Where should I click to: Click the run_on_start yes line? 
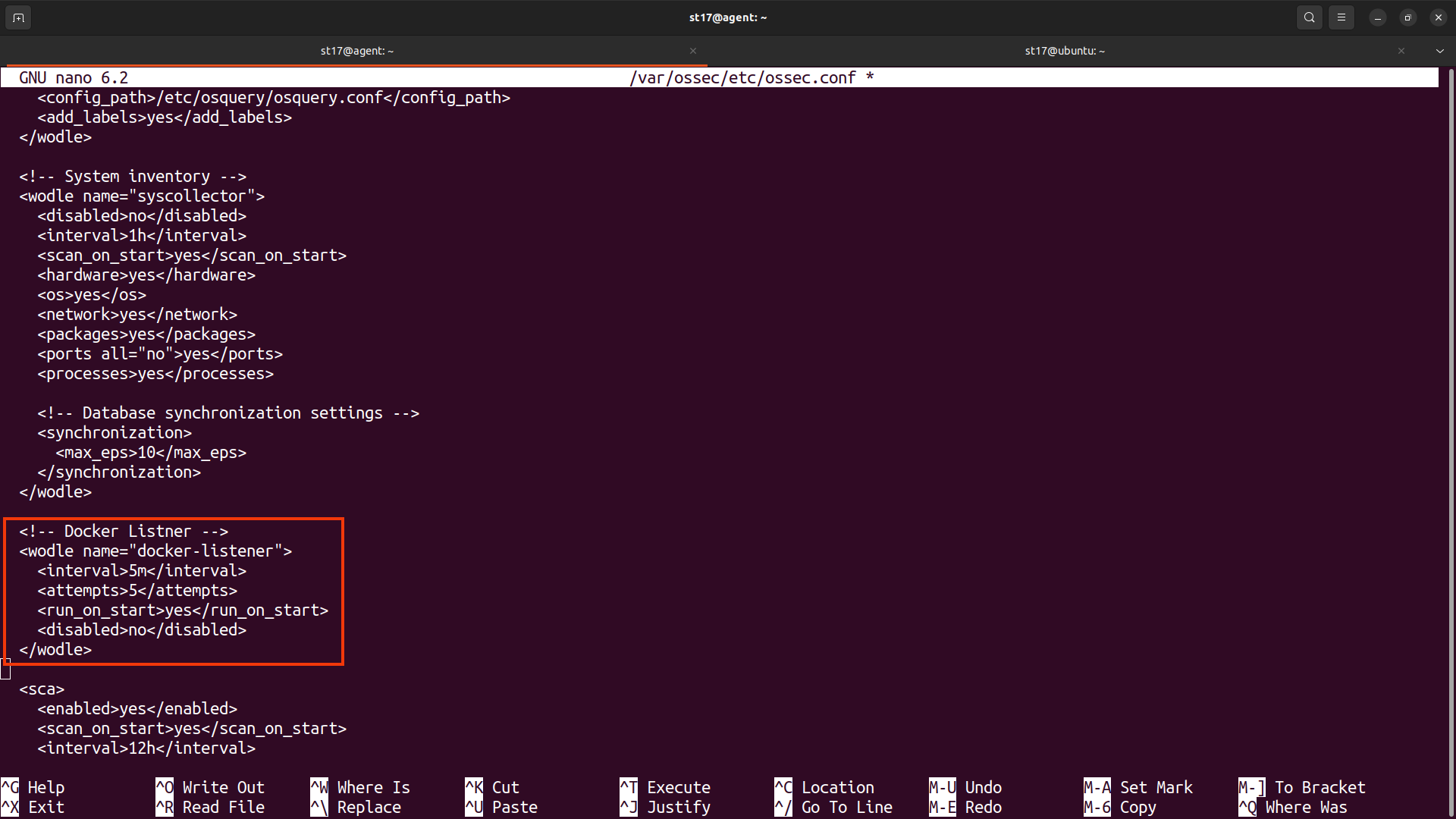point(183,610)
